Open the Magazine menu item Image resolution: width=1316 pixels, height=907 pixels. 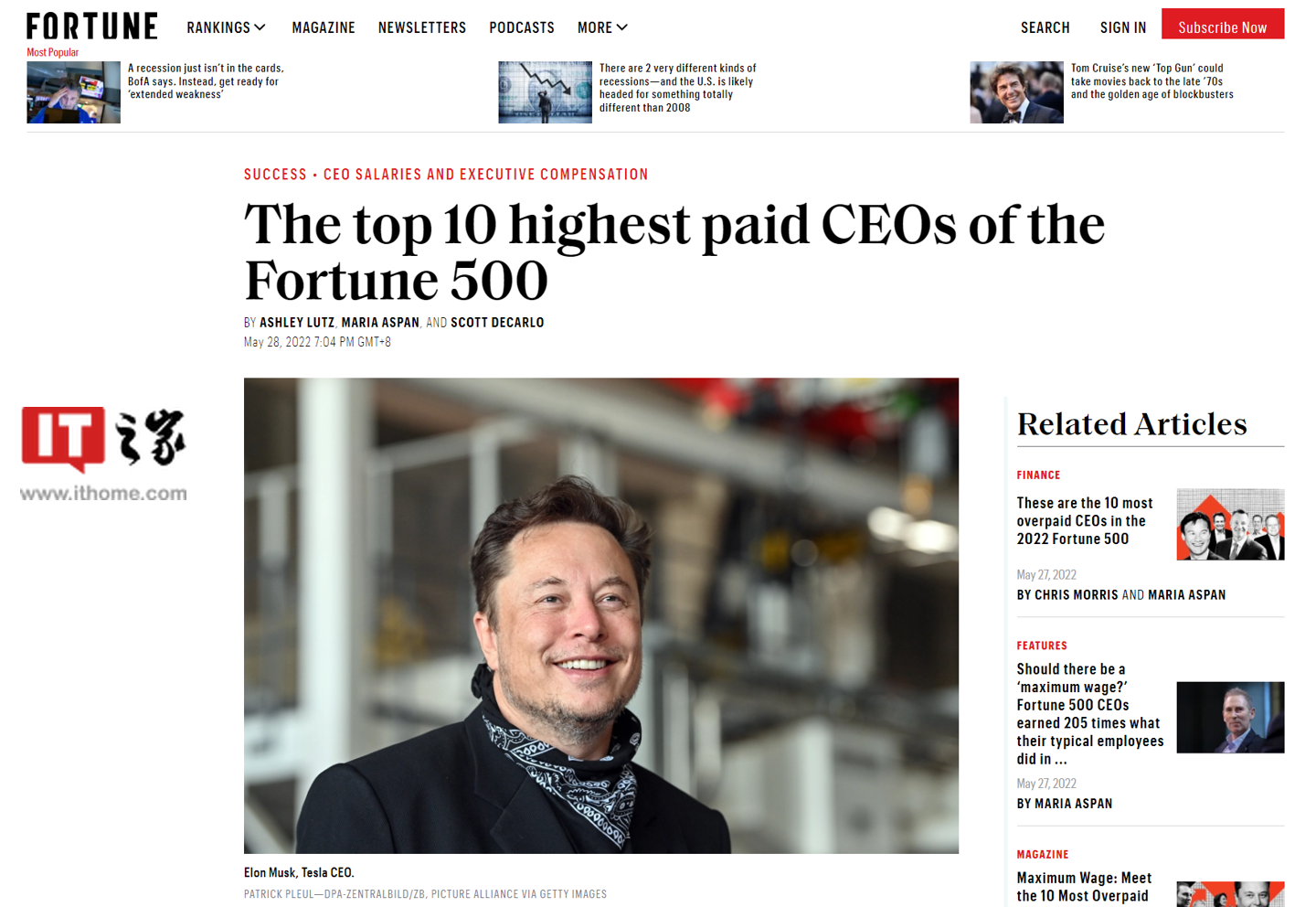pyautogui.click(x=324, y=27)
